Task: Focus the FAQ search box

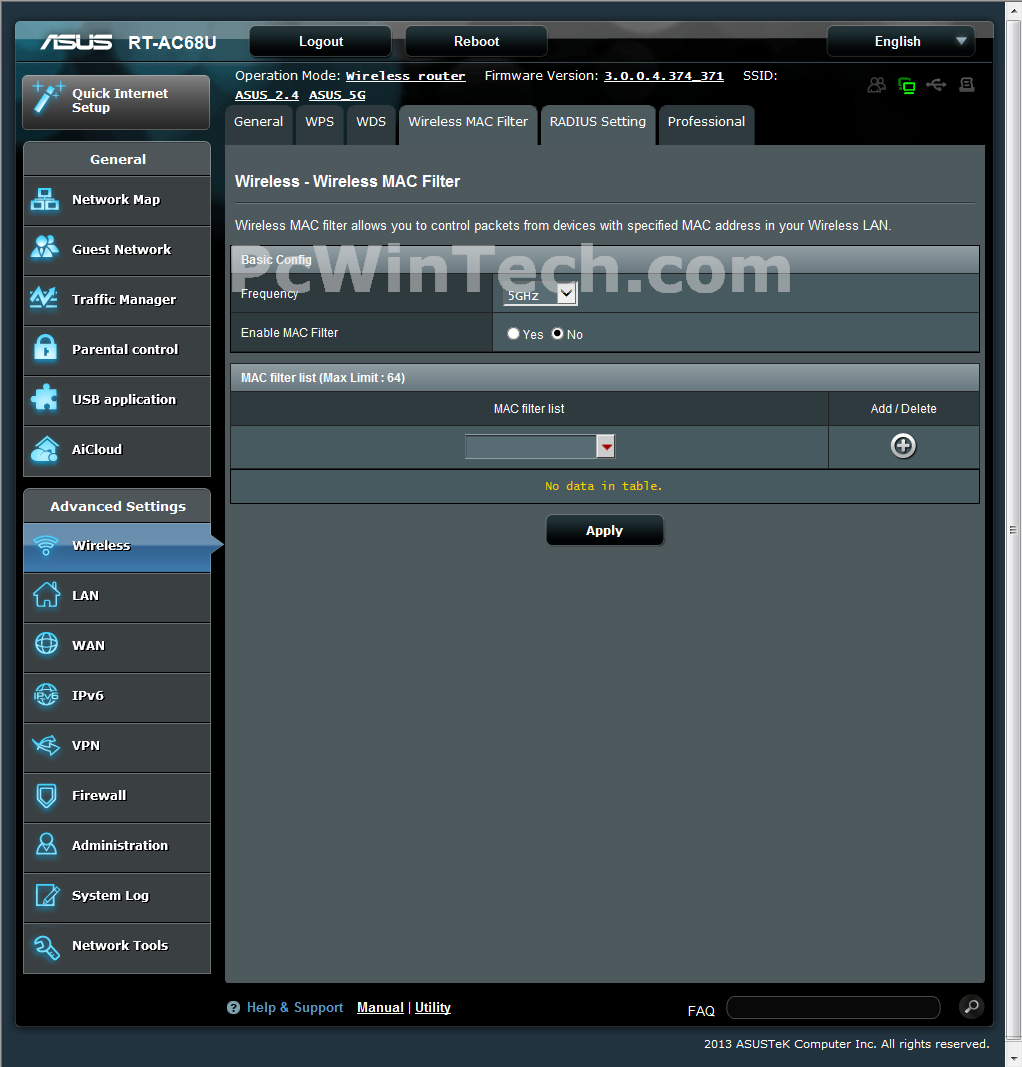Action: (833, 1007)
